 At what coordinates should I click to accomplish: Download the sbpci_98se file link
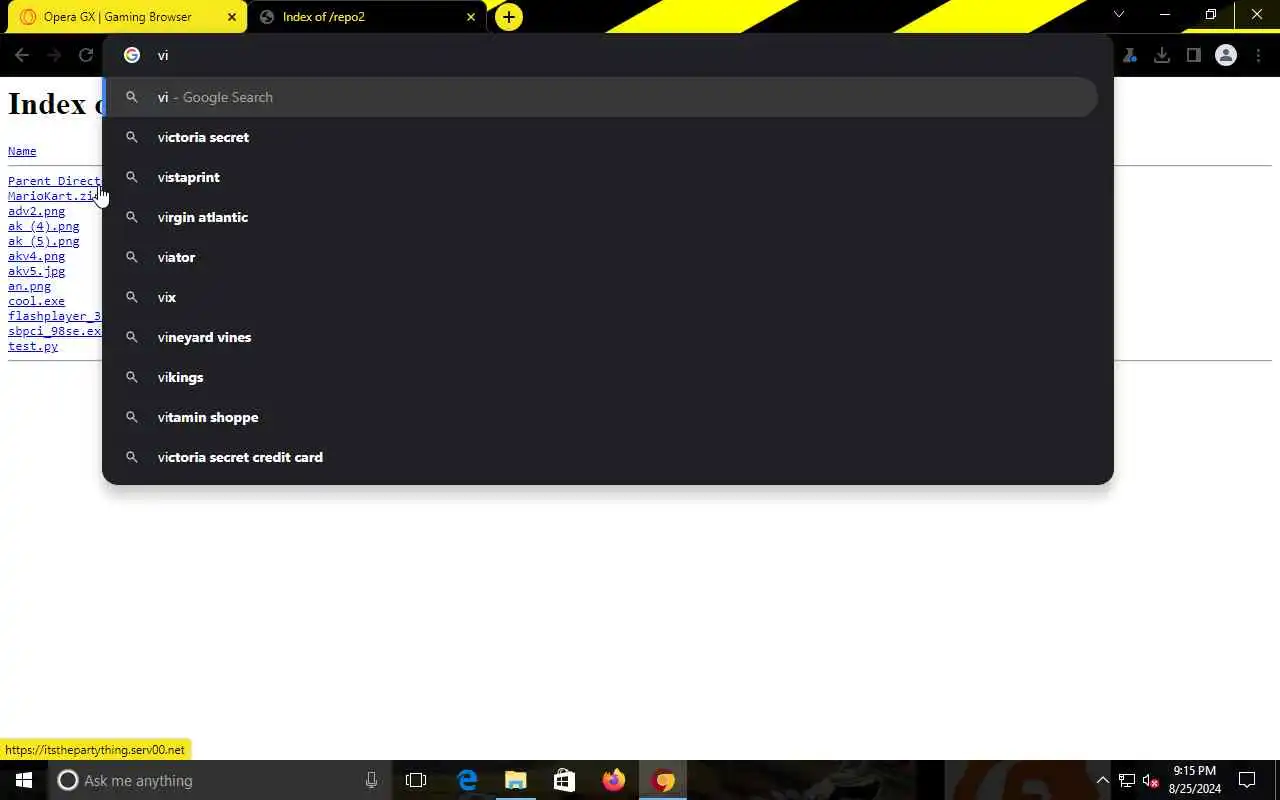54,331
